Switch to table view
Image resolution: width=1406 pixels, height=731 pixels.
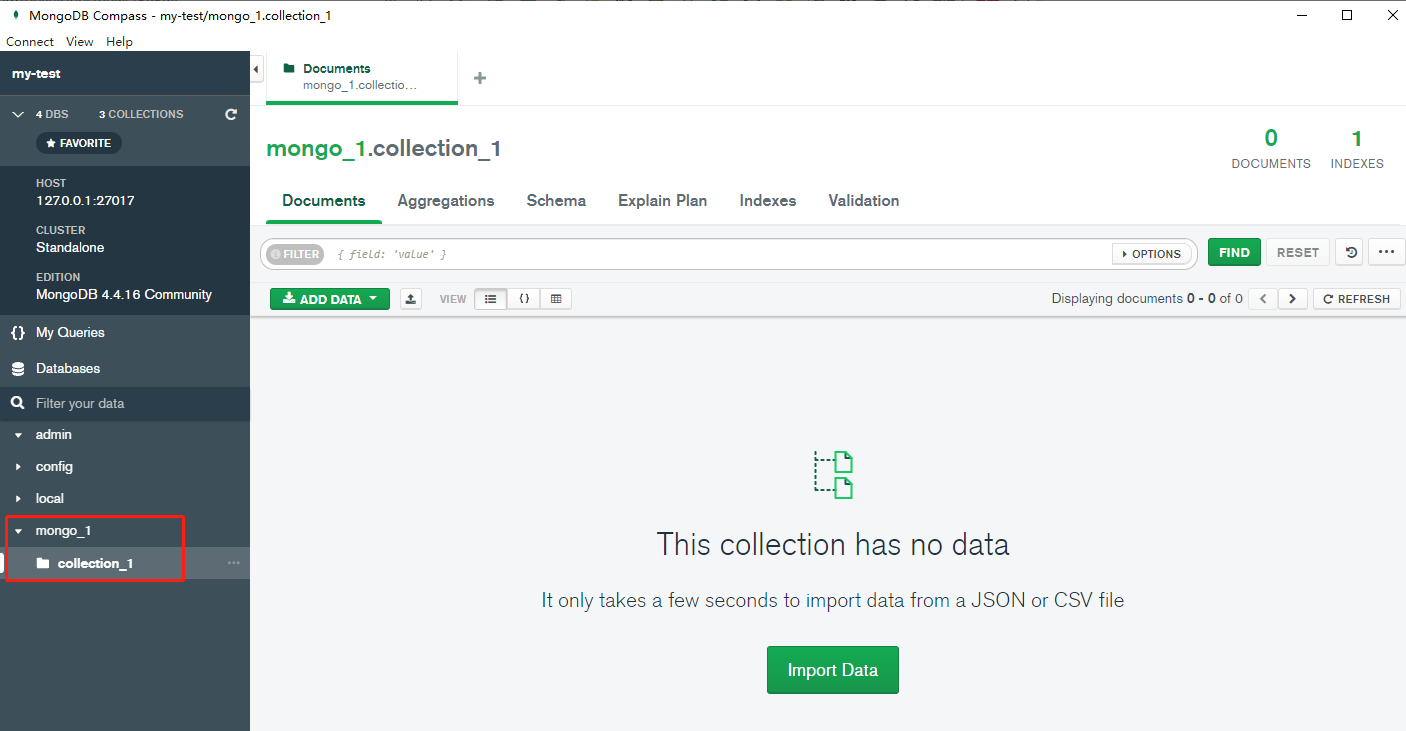pos(556,298)
